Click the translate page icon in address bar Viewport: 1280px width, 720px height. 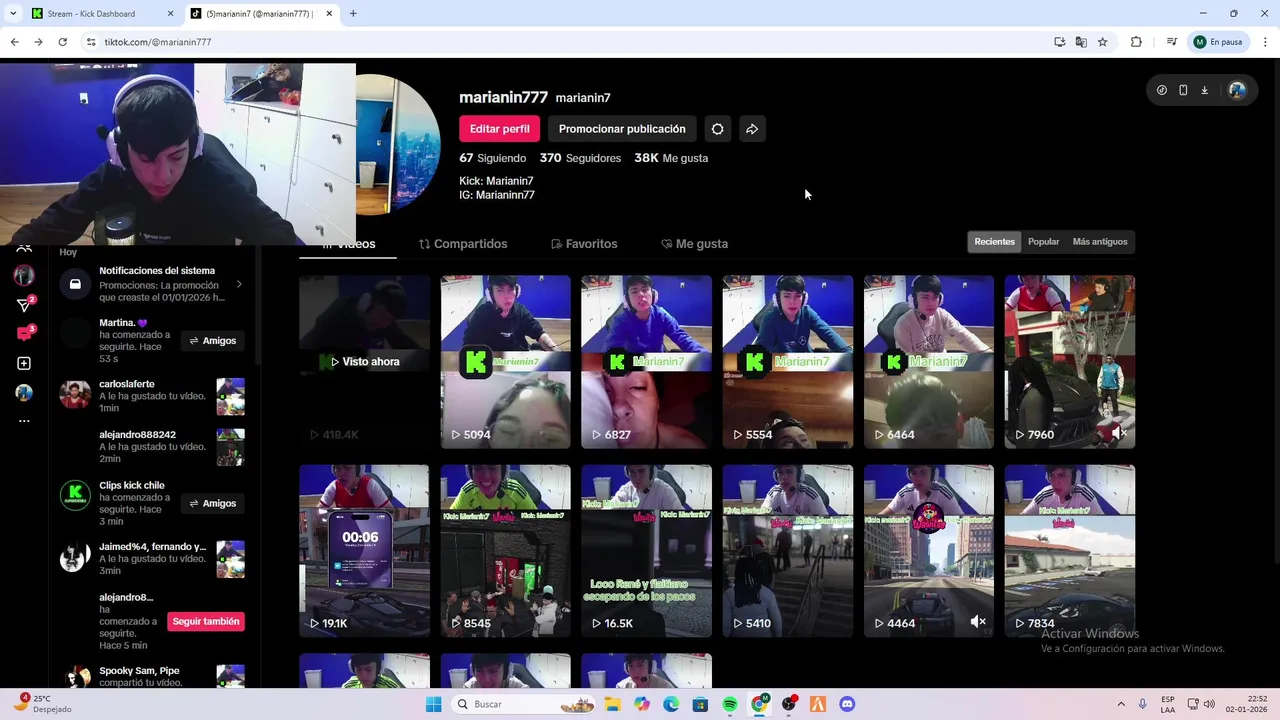click(1081, 42)
